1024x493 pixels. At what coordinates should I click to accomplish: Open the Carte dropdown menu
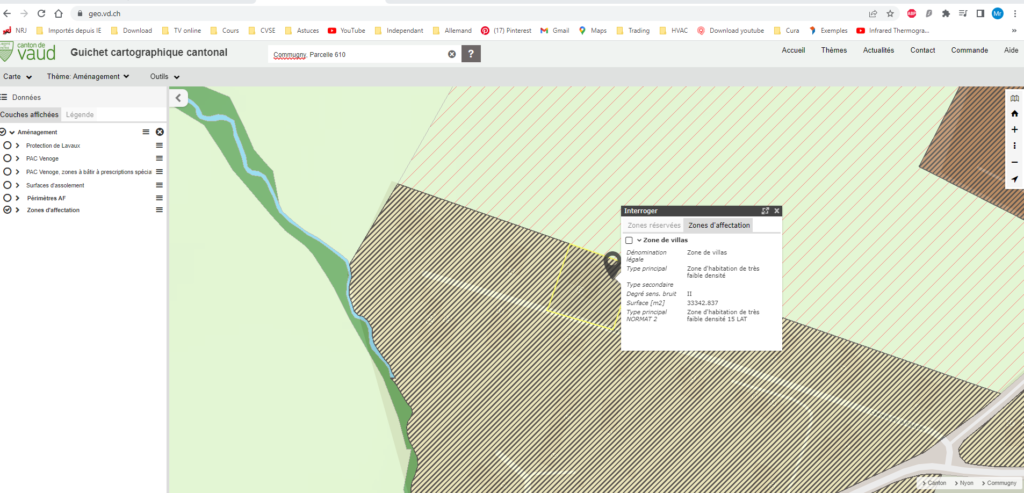coord(18,76)
